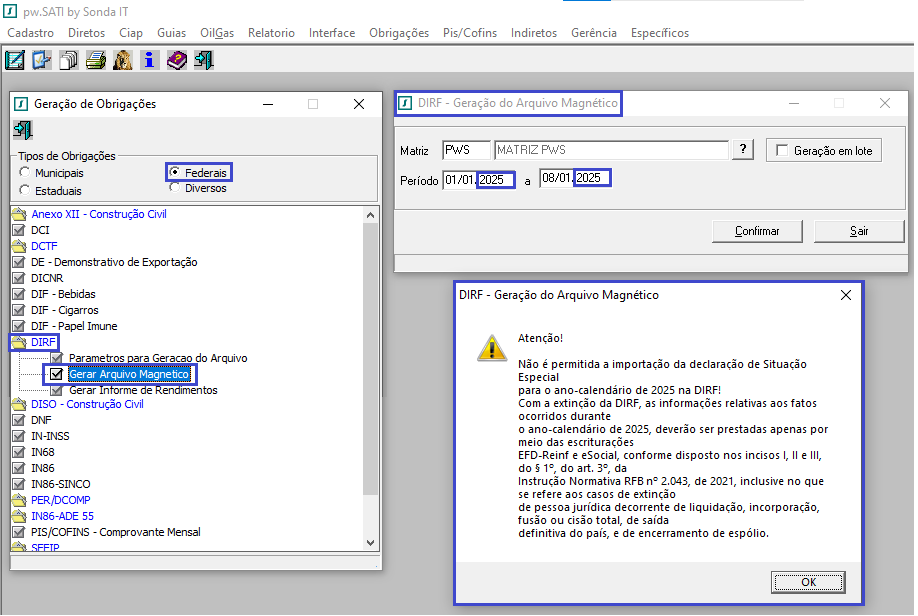Select the Federais radio button
The height and width of the screenshot is (616, 918).
coord(174,172)
